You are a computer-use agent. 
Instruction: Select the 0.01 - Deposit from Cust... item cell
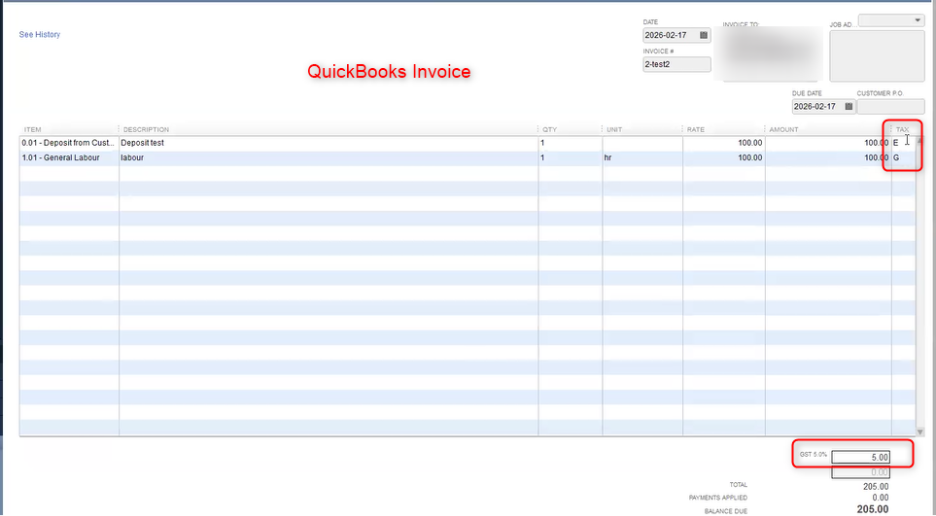pos(69,143)
